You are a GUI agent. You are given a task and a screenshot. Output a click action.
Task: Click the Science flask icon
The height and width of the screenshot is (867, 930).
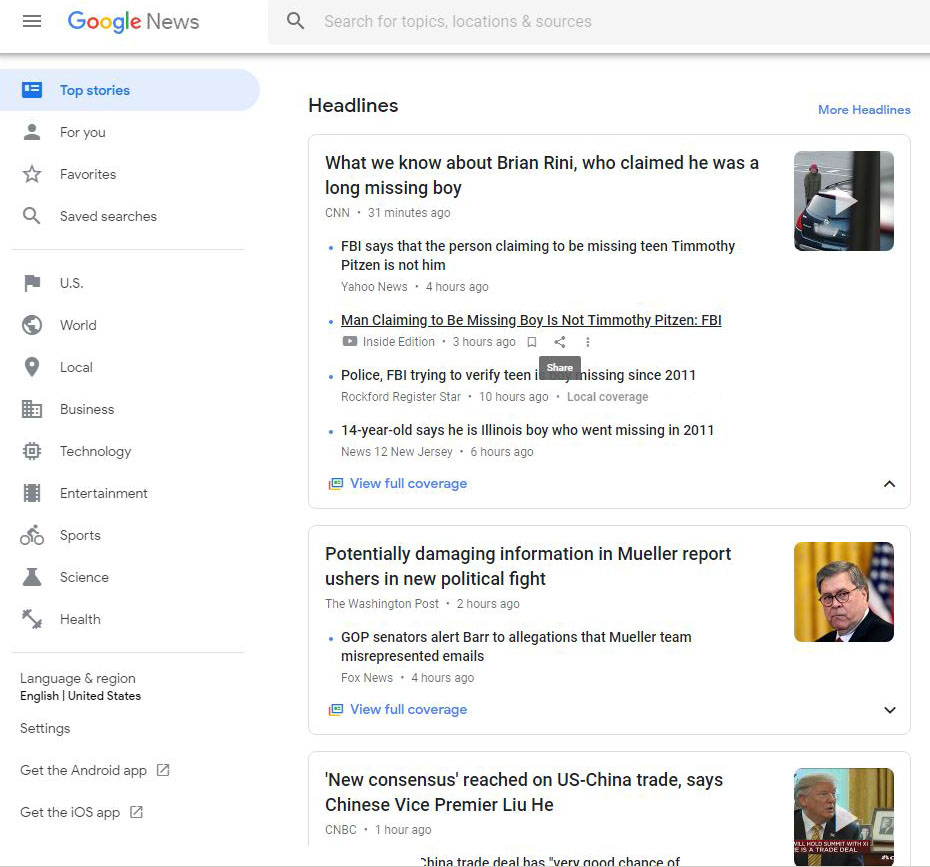[x=32, y=577]
